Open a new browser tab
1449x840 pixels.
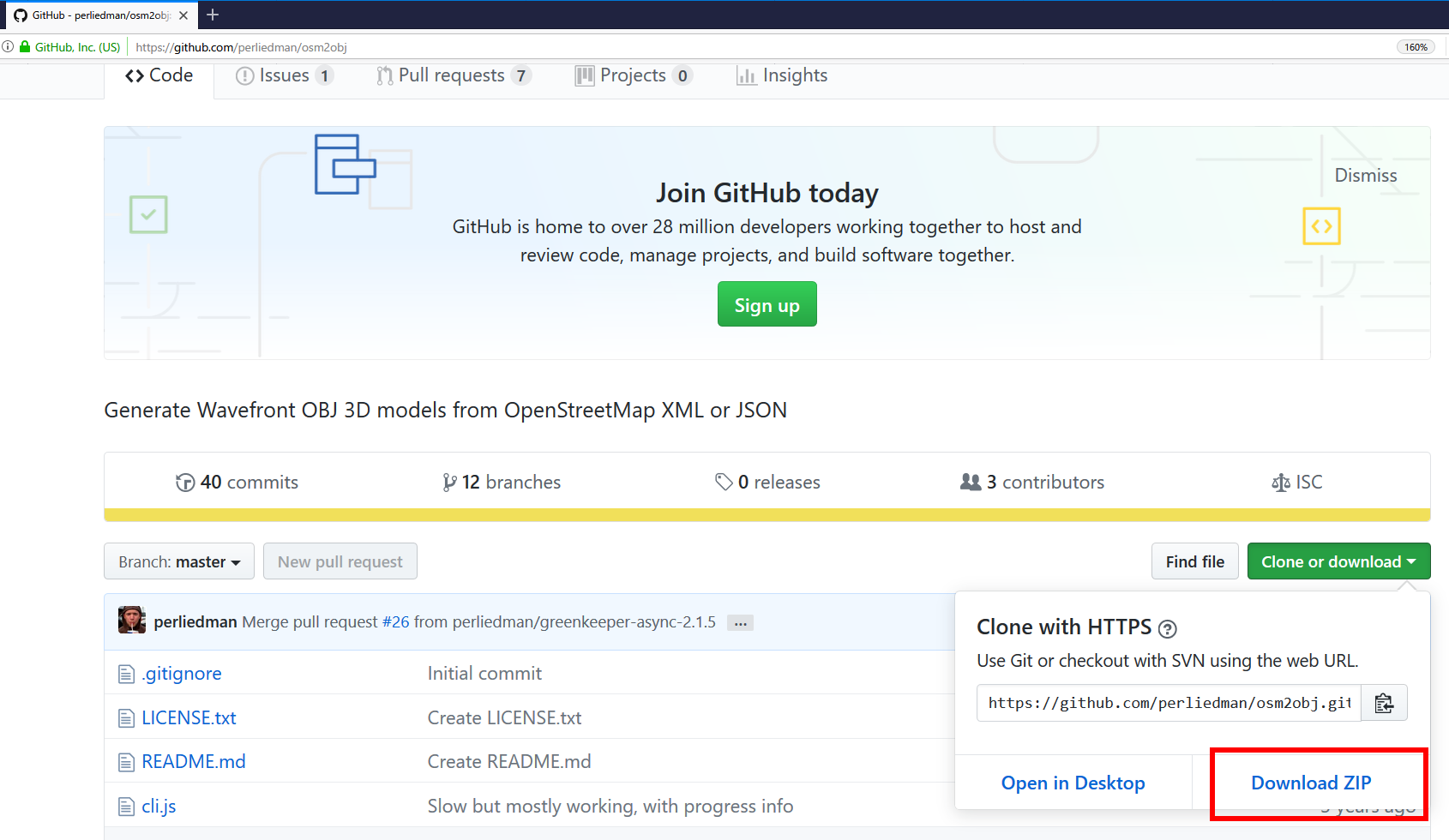[x=213, y=15]
